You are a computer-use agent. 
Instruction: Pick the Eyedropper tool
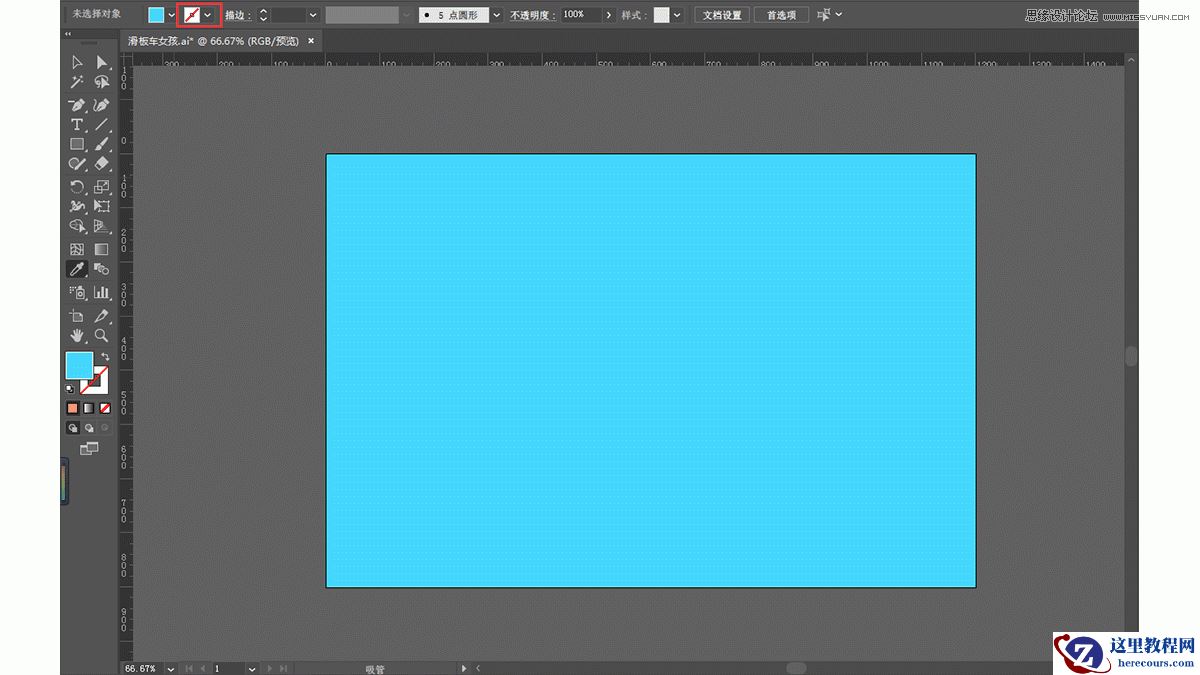click(x=77, y=269)
